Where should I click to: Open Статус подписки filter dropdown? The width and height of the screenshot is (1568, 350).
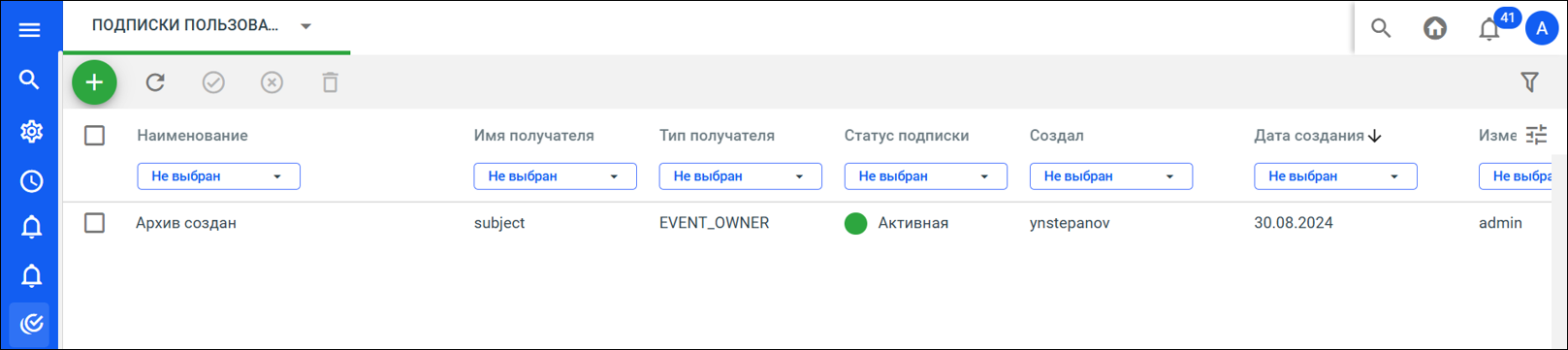pos(925,176)
